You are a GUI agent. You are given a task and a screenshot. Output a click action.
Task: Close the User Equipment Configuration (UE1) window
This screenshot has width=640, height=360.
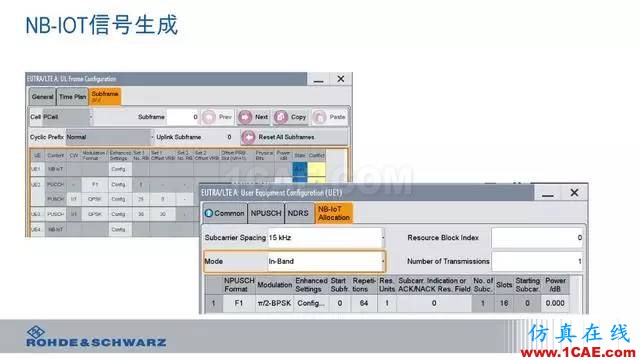coord(574,193)
